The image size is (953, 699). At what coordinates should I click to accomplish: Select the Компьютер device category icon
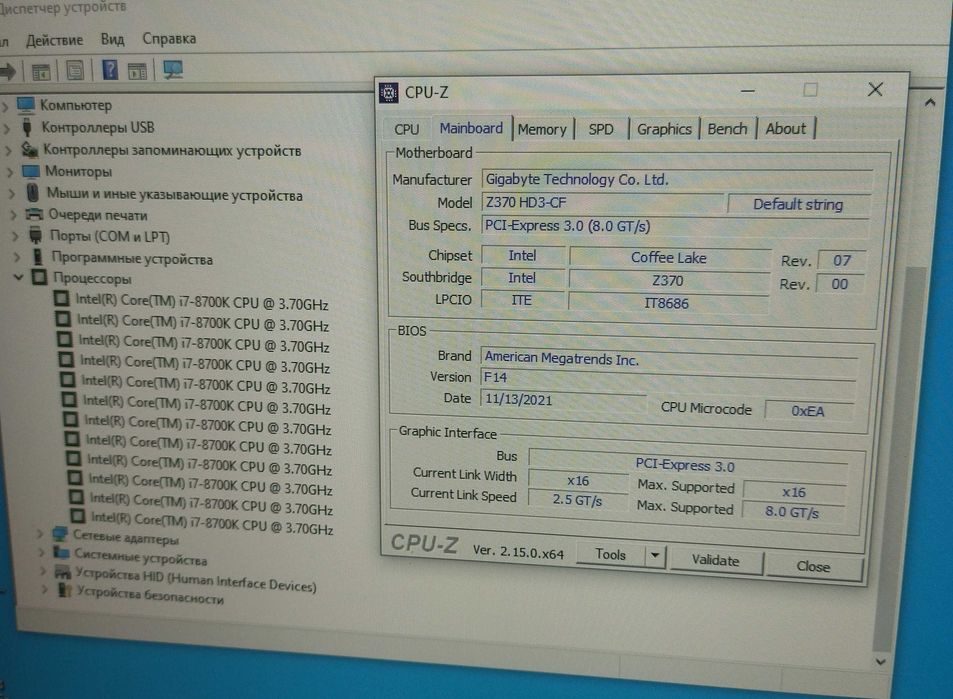(26, 105)
